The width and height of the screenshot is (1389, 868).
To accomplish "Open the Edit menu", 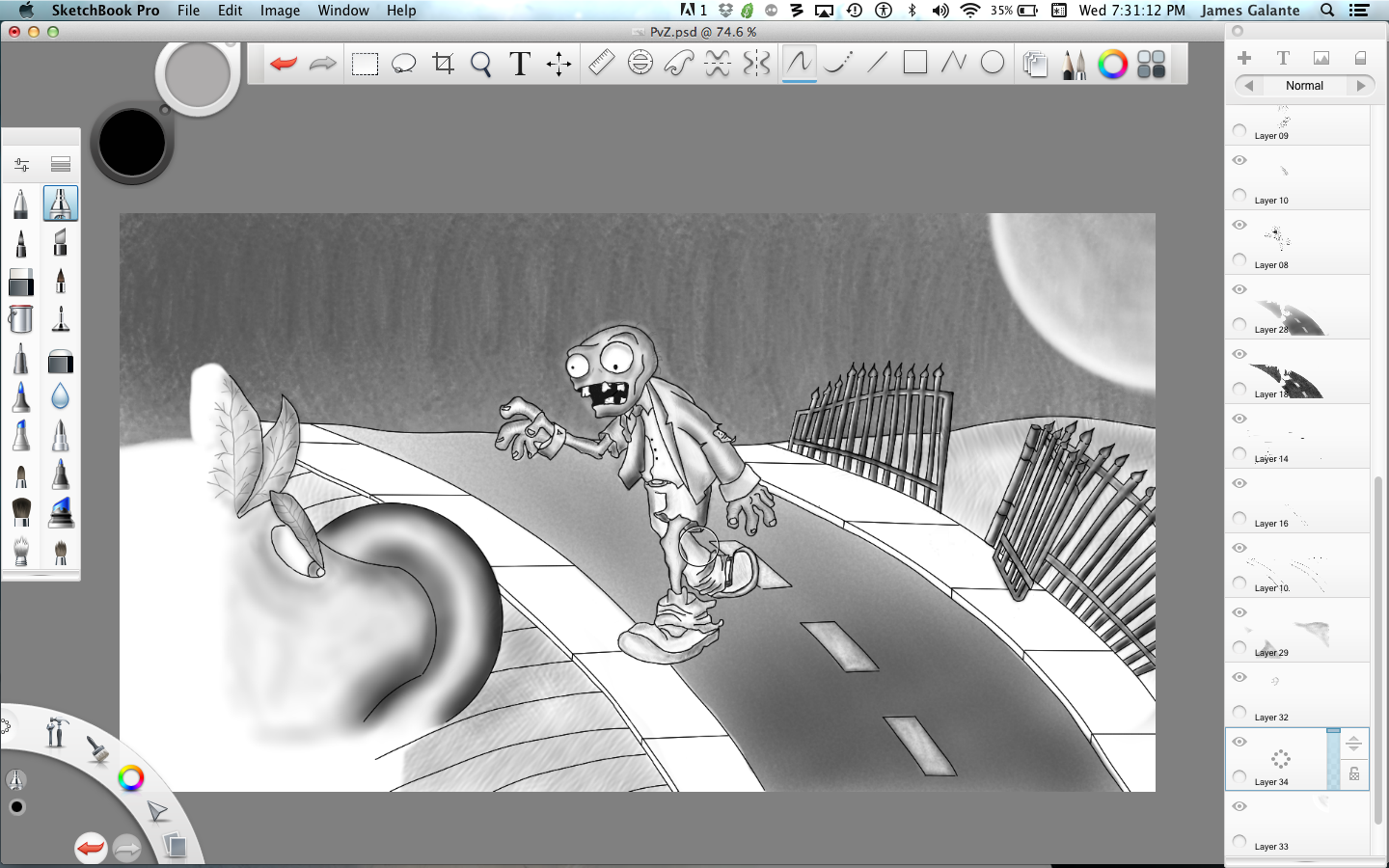I will pyautogui.click(x=230, y=11).
